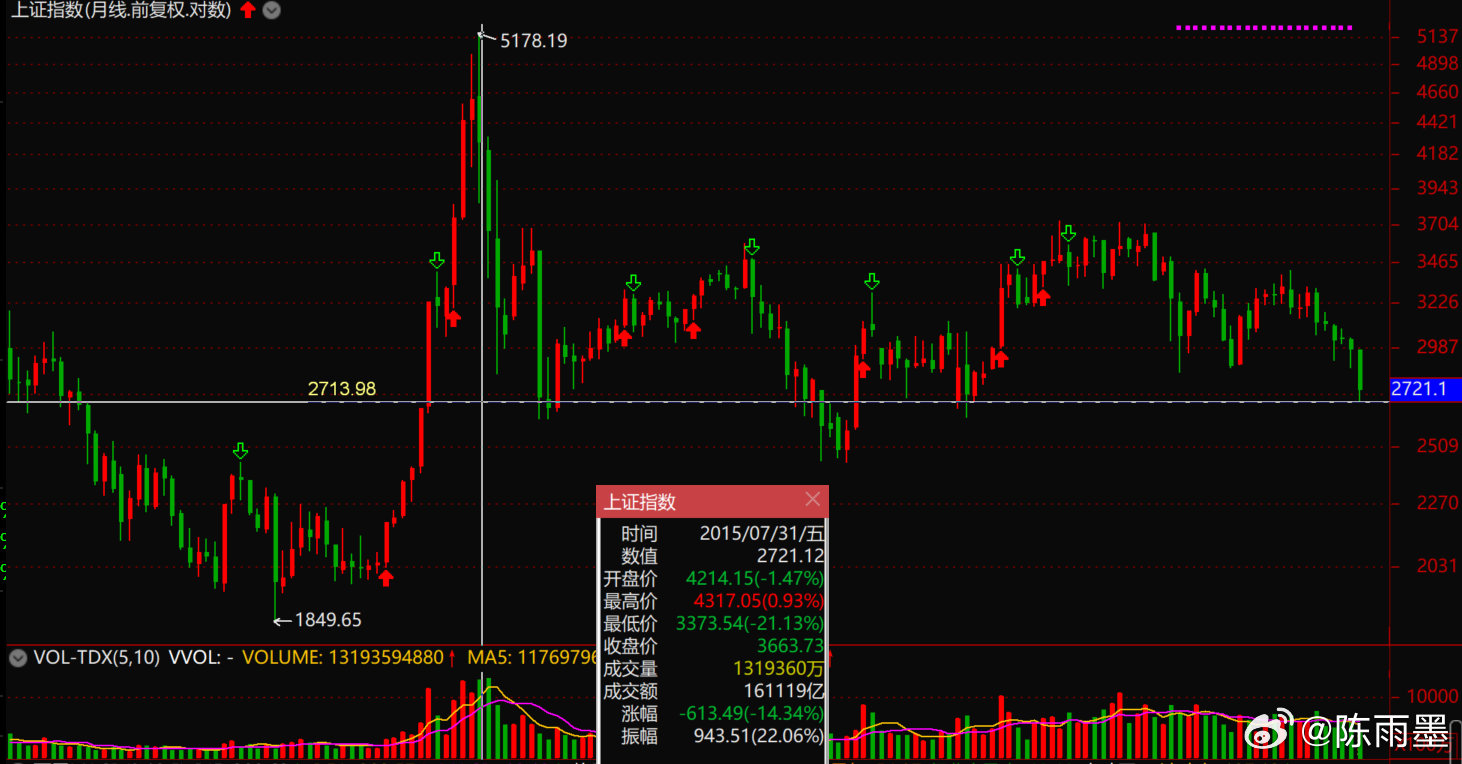Viewport: 1462px width, 764px height.
Task: Click the earliest green sell arrow on the chart
Action: 240,451
